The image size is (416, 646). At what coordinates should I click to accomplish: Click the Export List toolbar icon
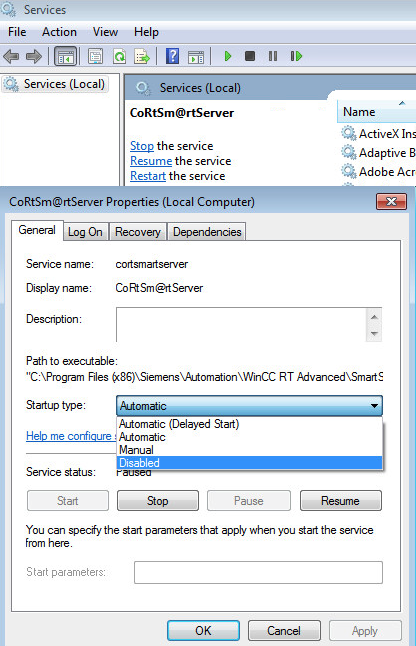pyautogui.click(x=142, y=56)
